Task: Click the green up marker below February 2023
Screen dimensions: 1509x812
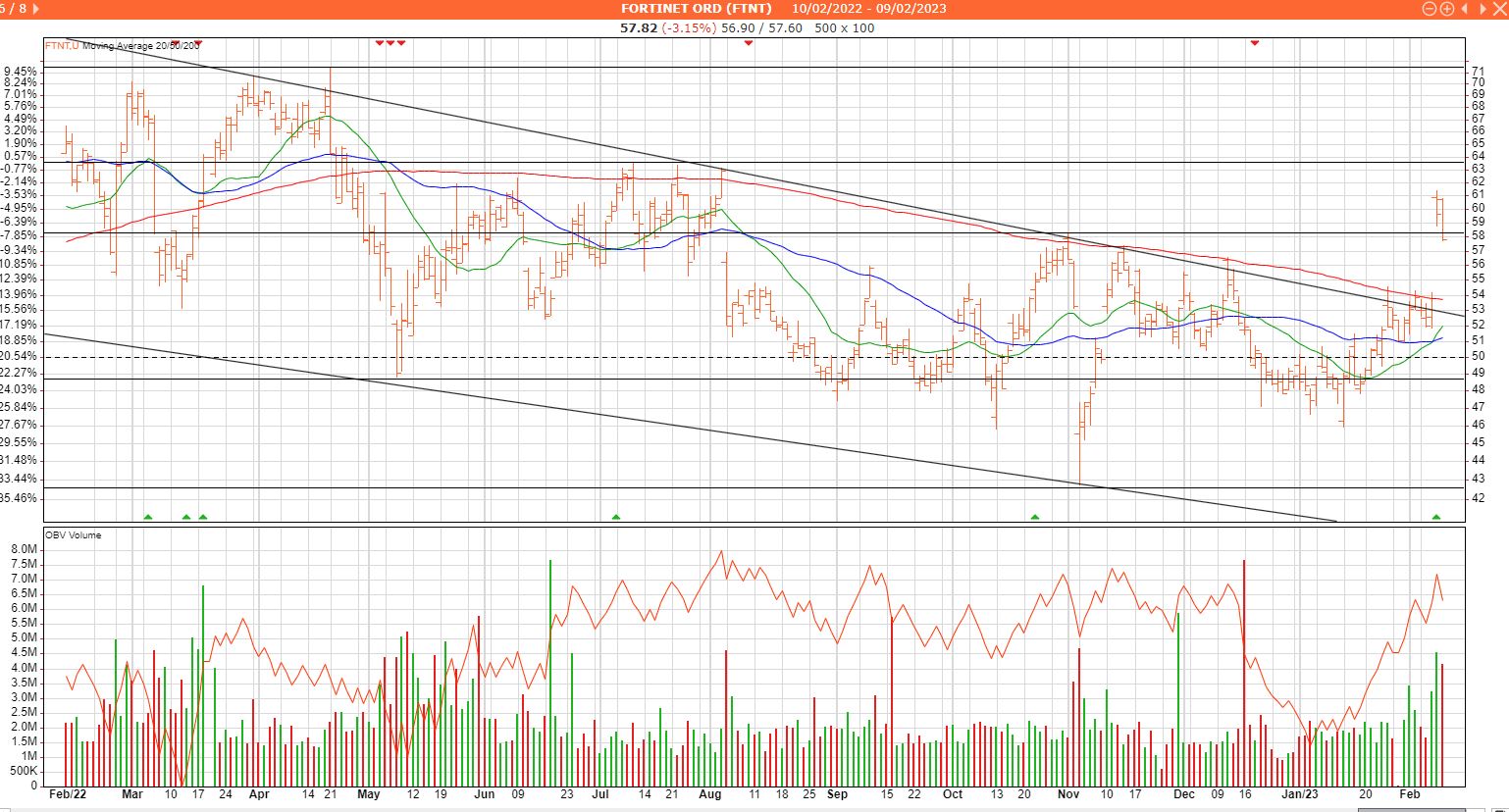Action: [1436, 517]
